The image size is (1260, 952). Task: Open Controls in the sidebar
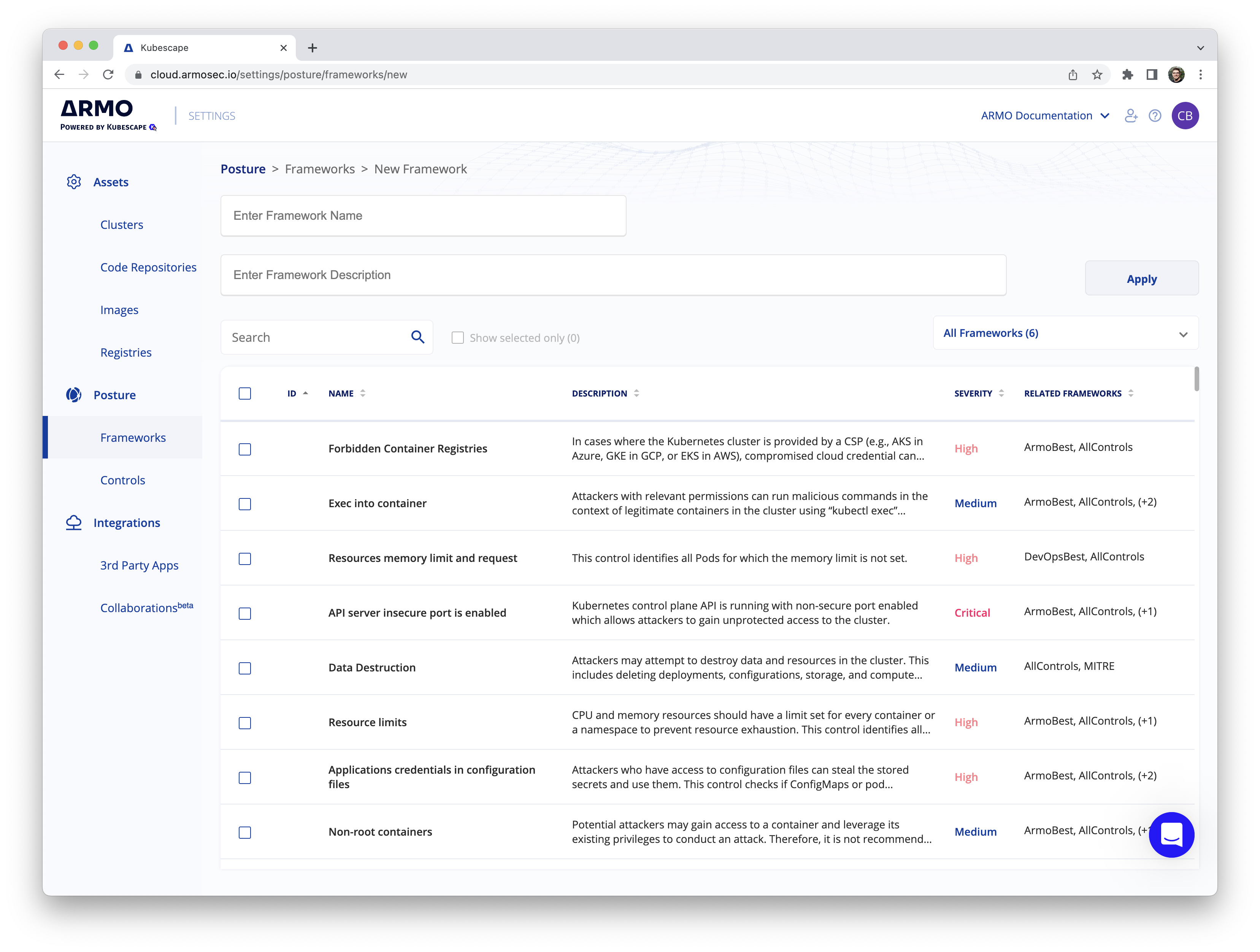[x=122, y=480]
